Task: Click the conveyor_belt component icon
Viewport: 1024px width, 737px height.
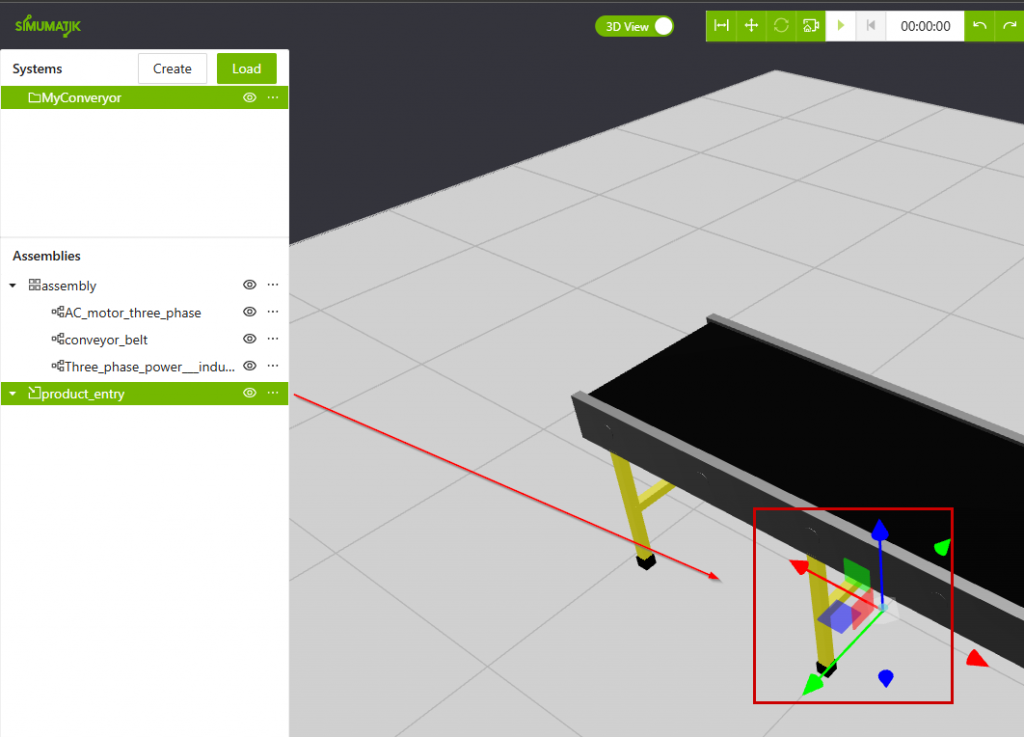Action: [57, 339]
